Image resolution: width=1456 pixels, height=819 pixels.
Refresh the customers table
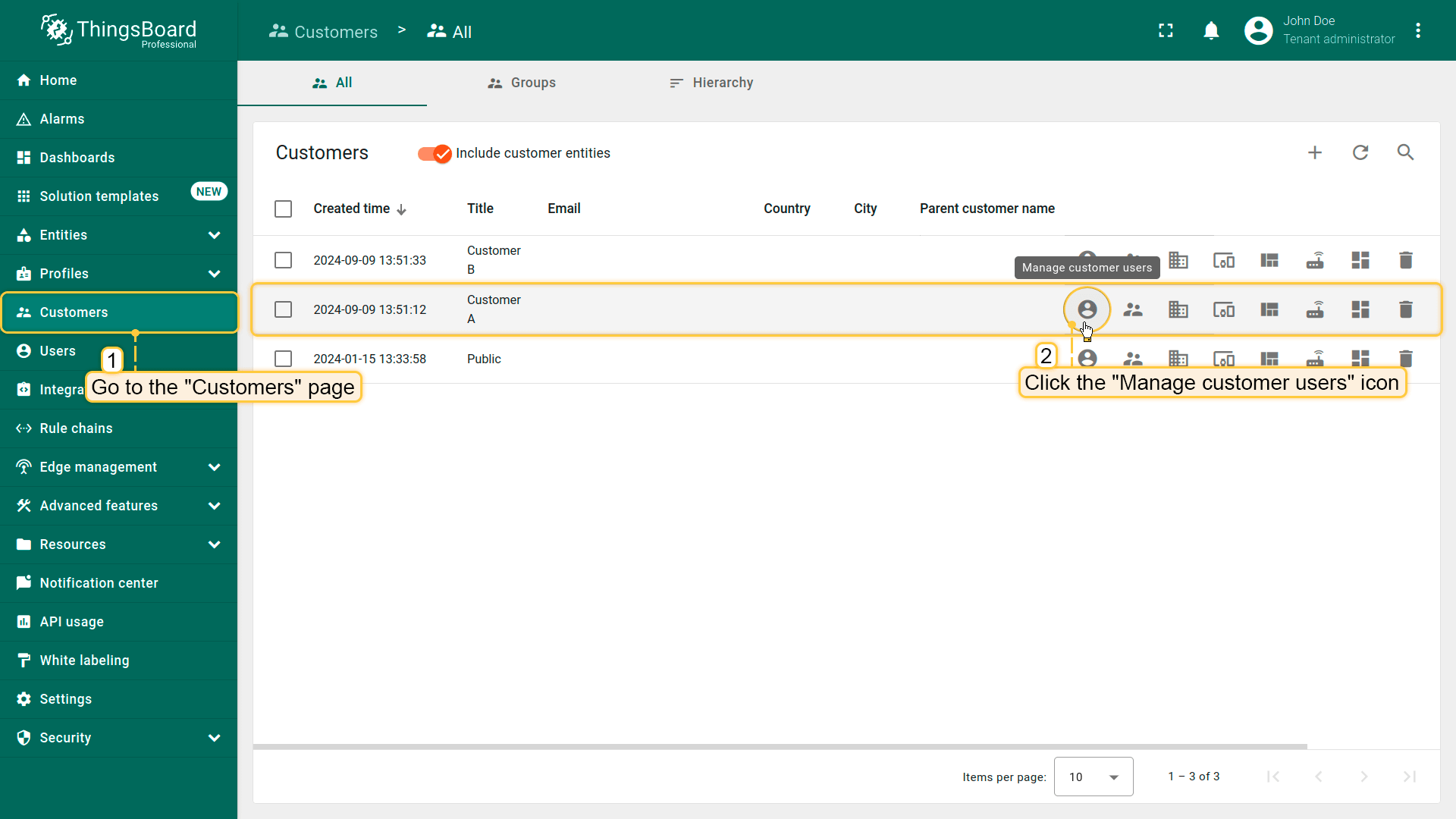pyautogui.click(x=1360, y=153)
